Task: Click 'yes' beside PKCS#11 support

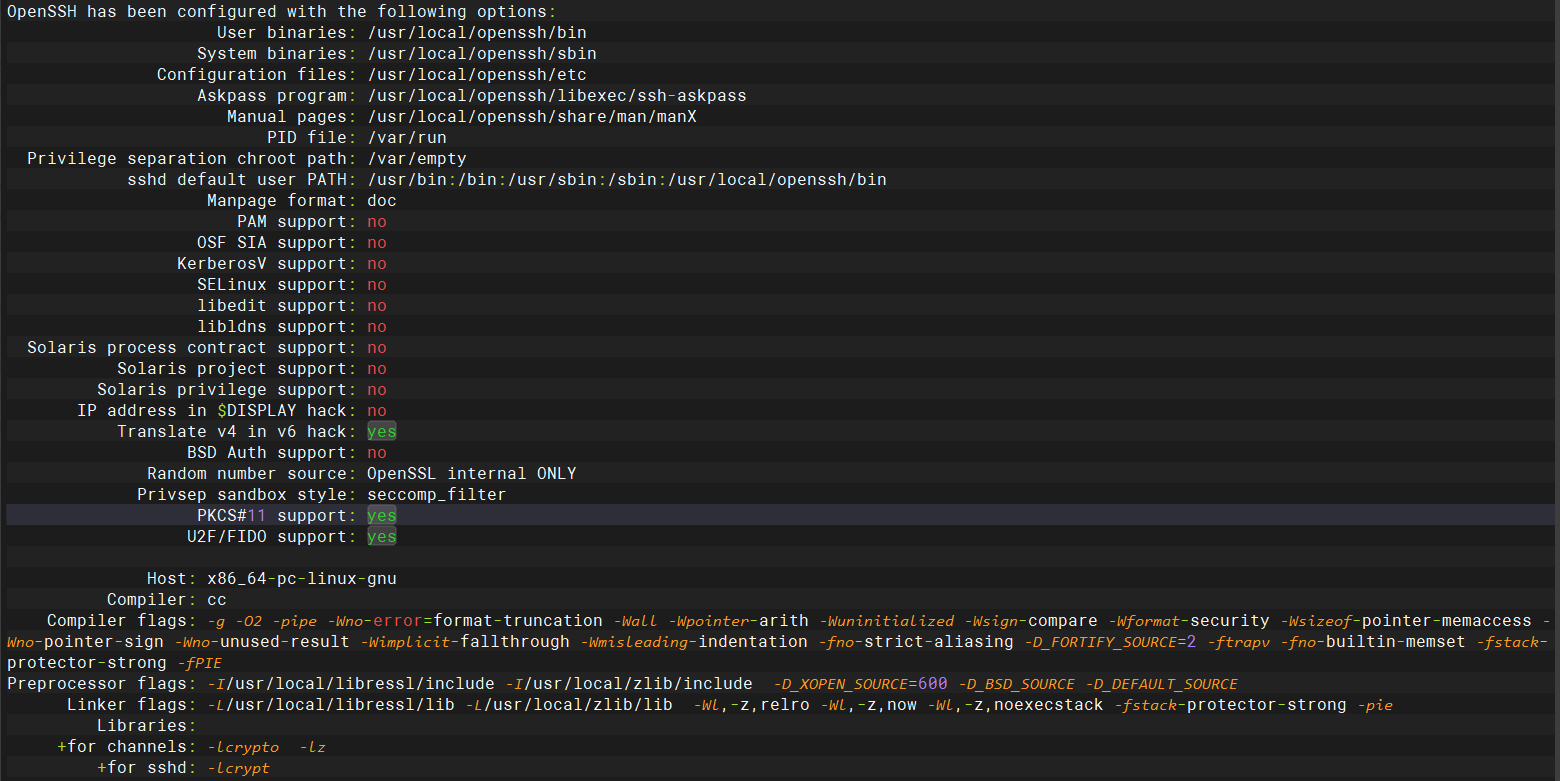Action: pyautogui.click(x=382, y=516)
